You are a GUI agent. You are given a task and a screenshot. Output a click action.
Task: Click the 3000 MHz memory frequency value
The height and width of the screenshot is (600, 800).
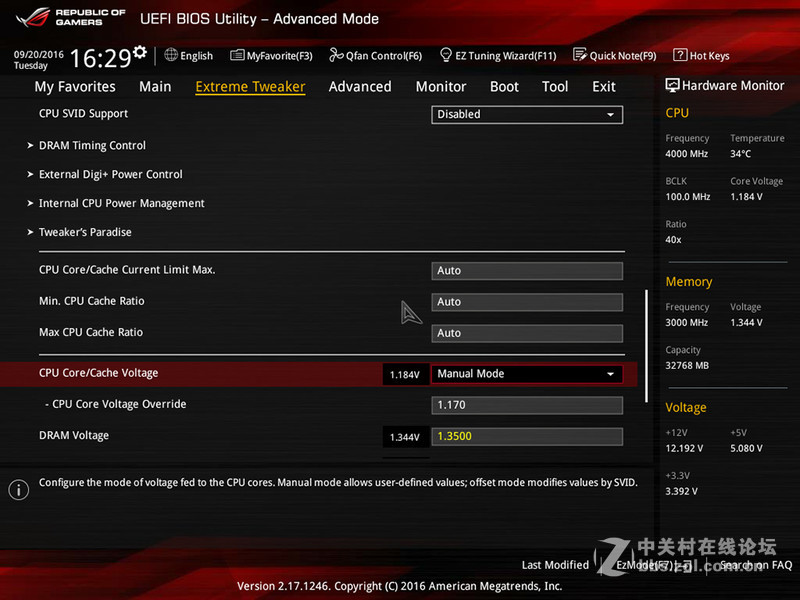(686, 322)
